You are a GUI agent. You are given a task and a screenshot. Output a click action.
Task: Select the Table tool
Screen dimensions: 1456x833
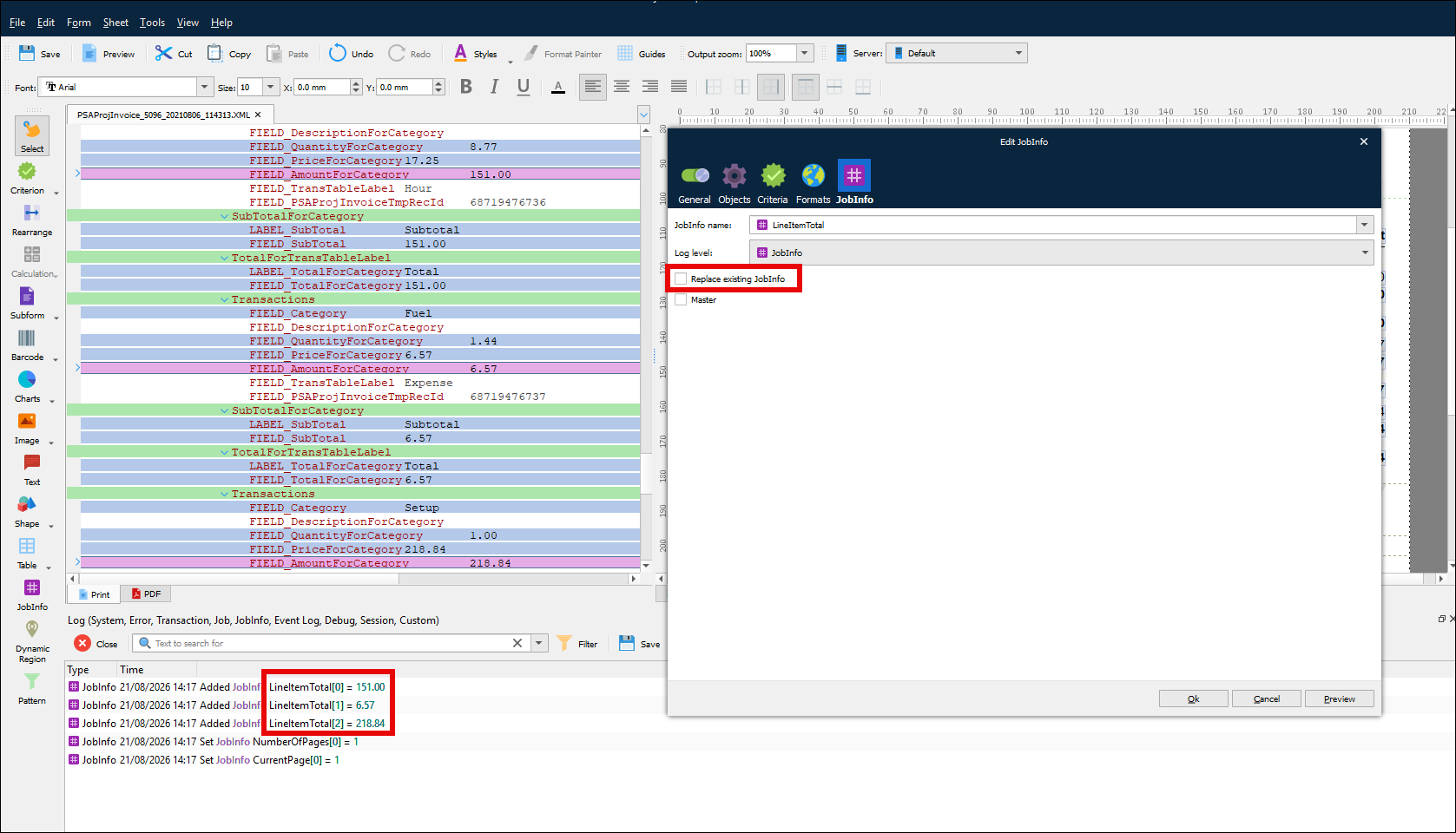tap(27, 554)
